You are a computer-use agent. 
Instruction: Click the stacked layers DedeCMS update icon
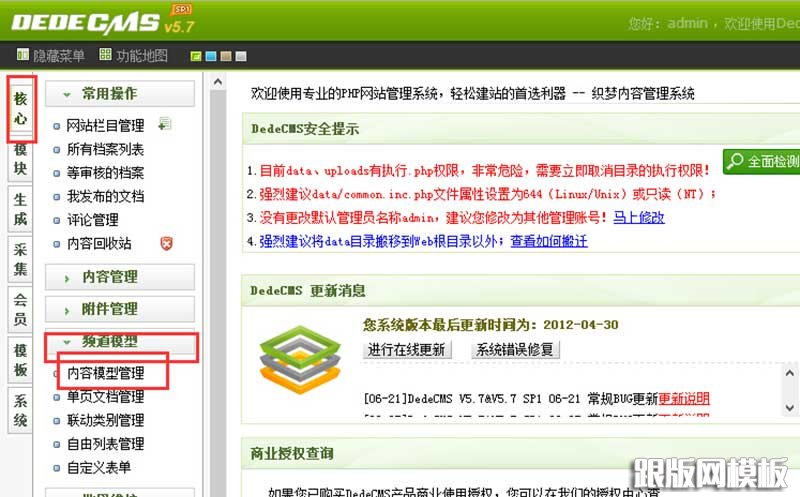pyautogui.click(x=298, y=353)
